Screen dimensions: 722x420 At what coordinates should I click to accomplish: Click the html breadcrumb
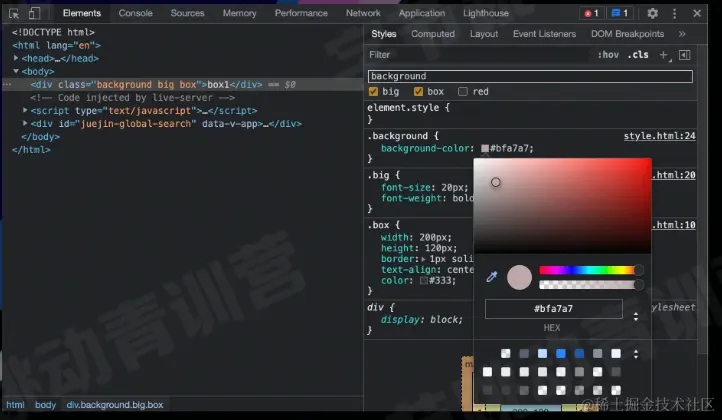15,405
